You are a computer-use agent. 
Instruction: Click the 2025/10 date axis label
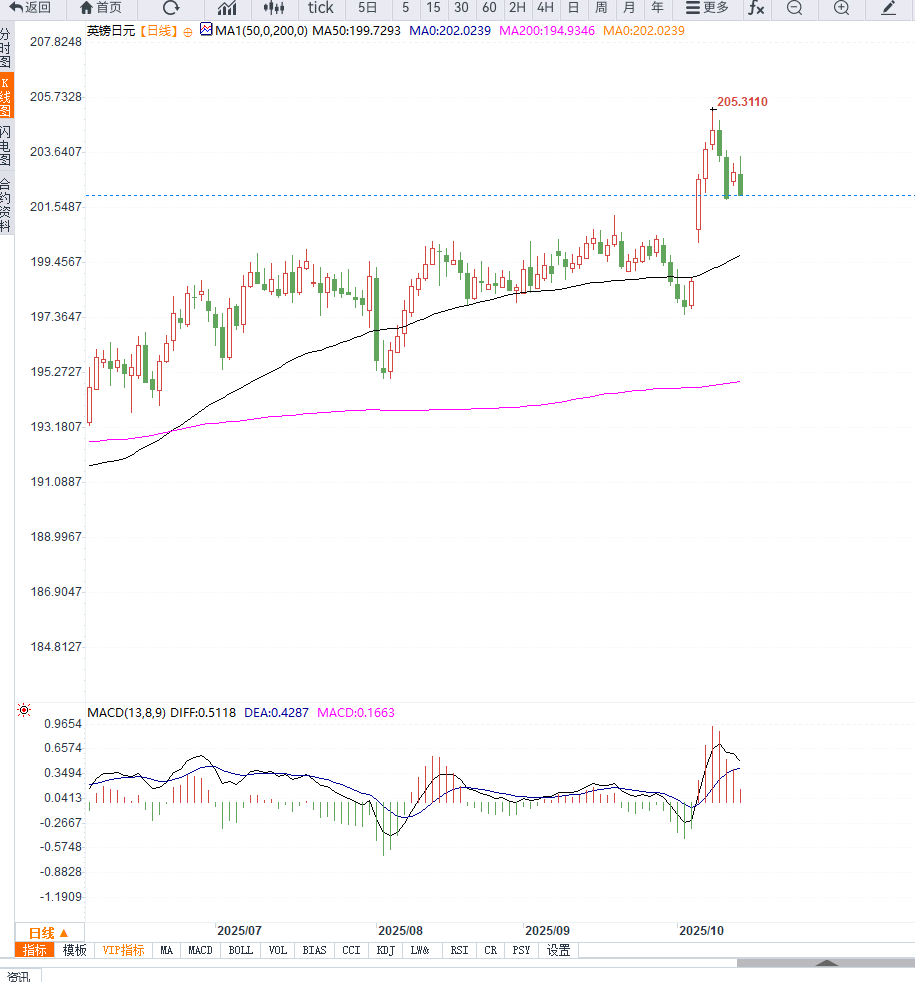coord(701,931)
